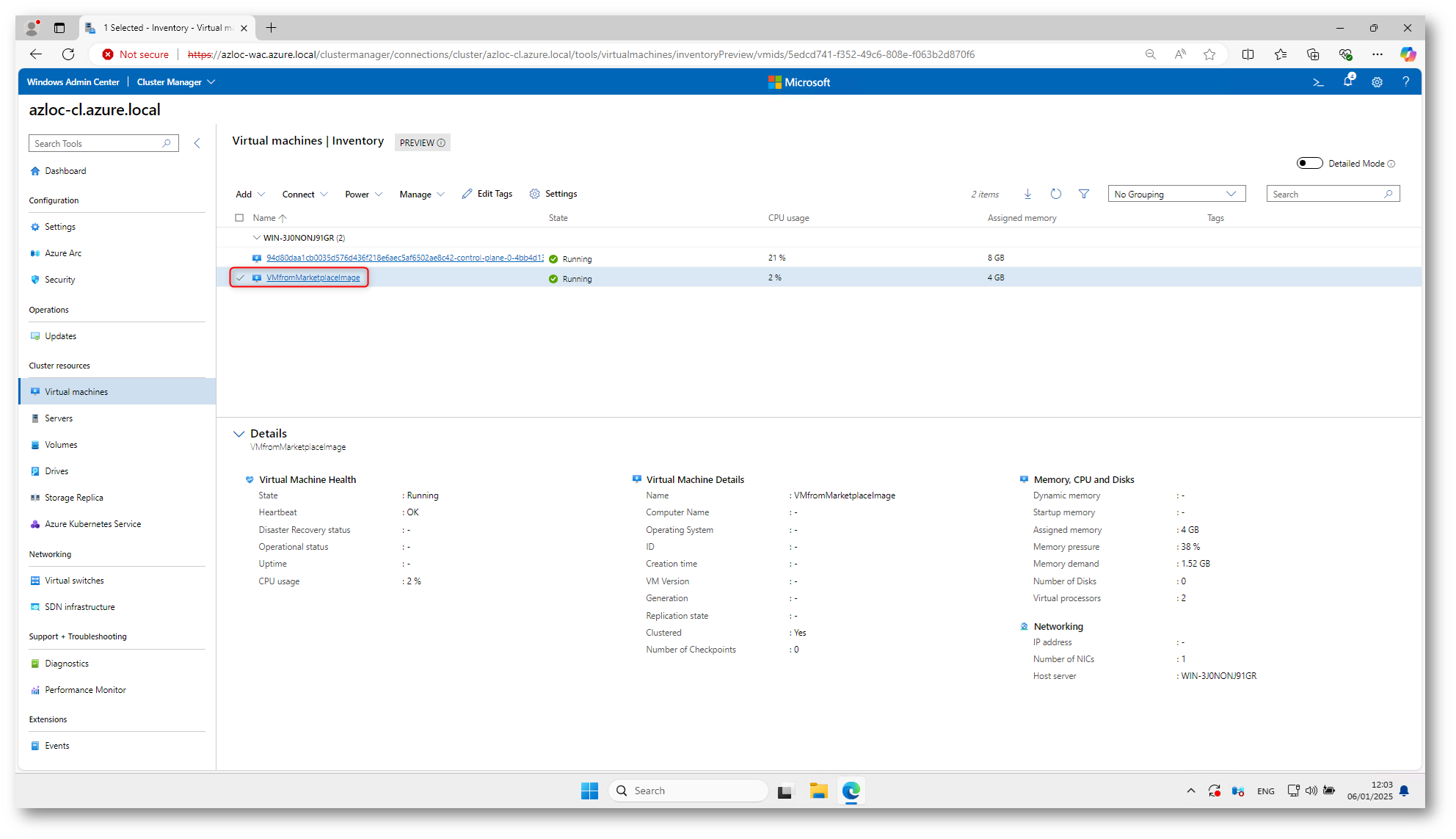Open Cluster Manager dropdown in header

tap(176, 82)
